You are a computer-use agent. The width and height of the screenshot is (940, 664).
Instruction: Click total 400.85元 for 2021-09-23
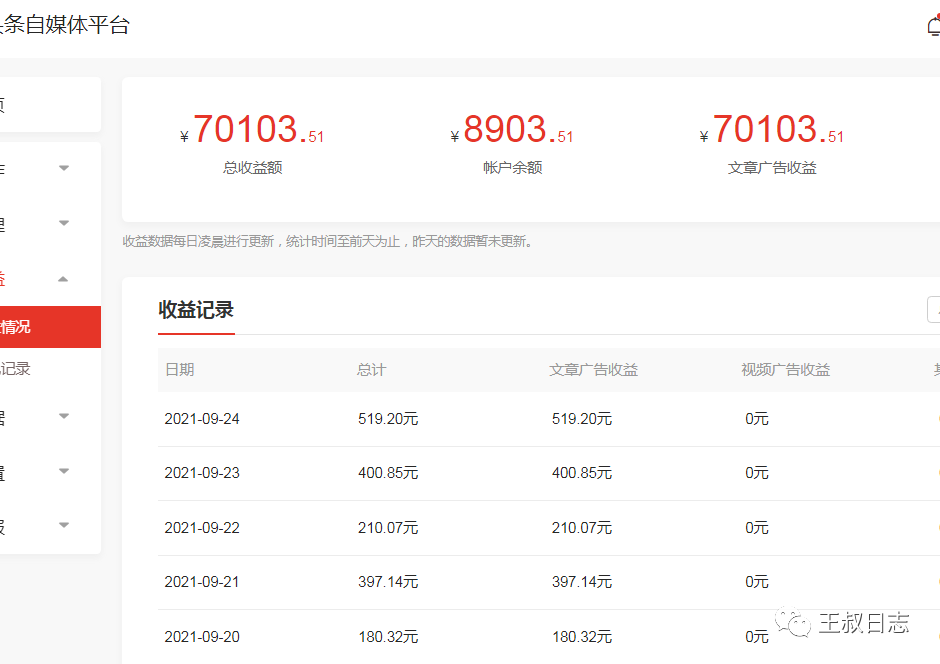pos(388,473)
